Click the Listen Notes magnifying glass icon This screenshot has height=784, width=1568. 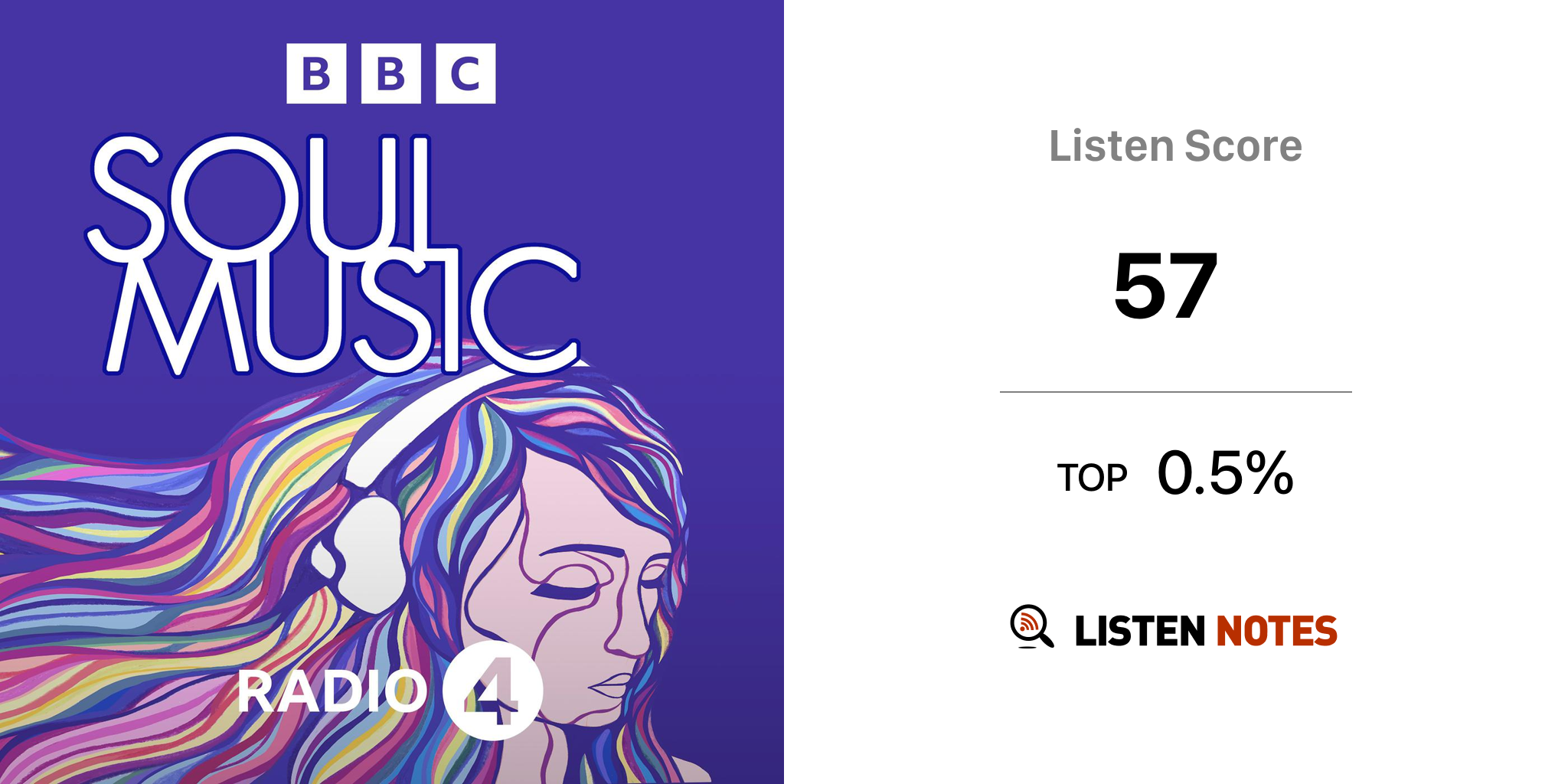(1031, 626)
